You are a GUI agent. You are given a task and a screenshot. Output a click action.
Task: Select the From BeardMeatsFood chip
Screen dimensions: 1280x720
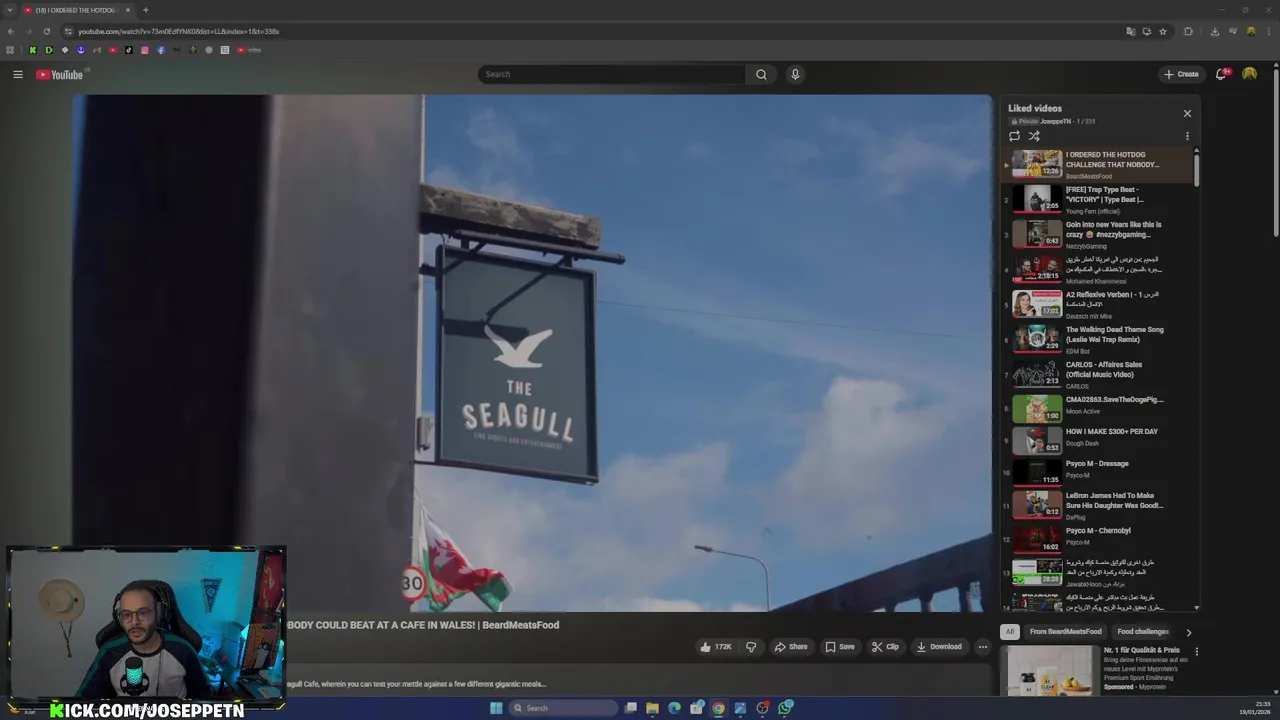click(x=1065, y=632)
